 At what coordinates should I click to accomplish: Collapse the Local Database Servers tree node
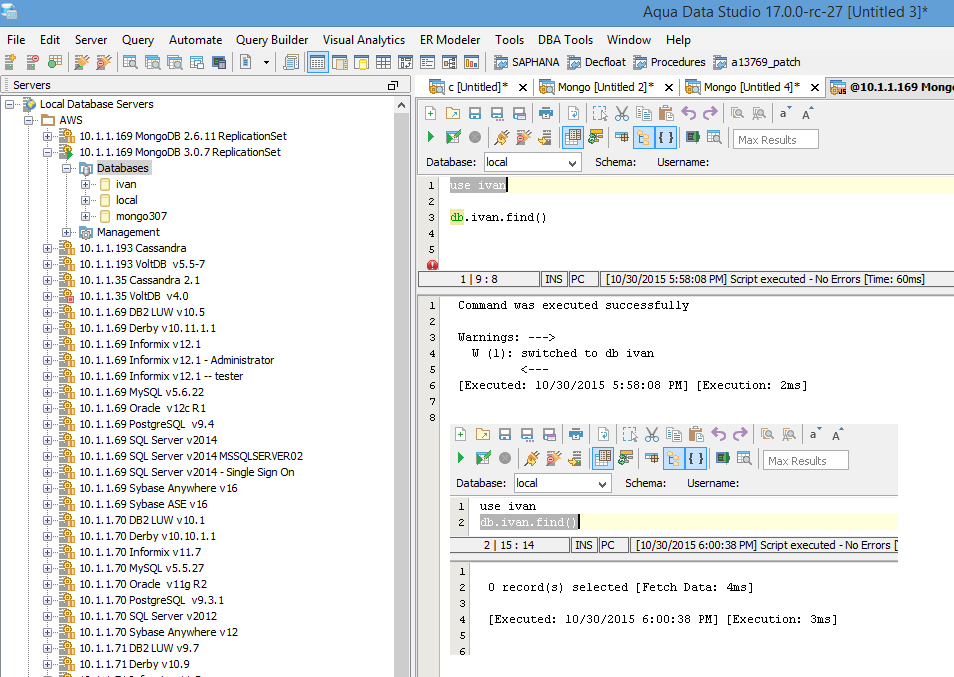click(x=10, y=105)
